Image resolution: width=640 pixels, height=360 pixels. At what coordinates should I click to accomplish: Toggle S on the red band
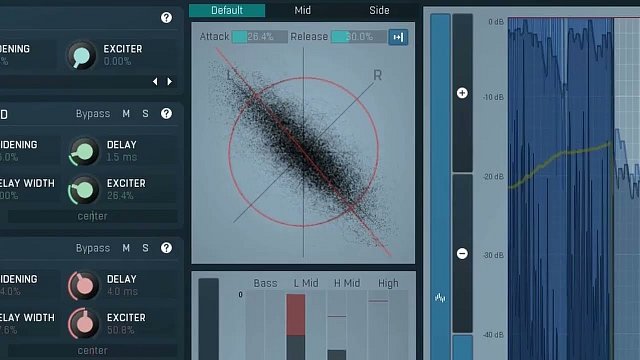(145, 248)
